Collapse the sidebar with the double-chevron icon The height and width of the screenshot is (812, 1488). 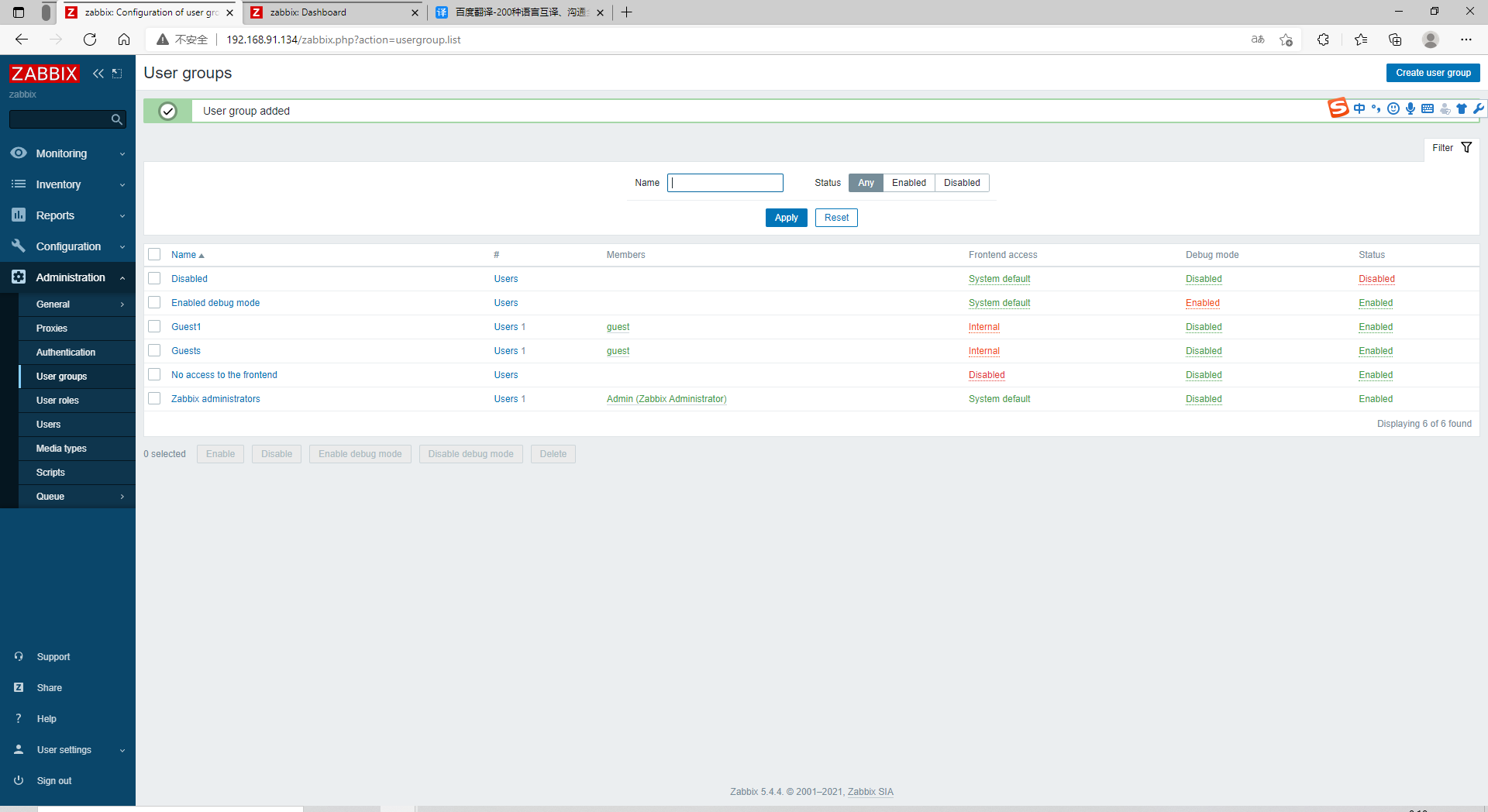98,74
